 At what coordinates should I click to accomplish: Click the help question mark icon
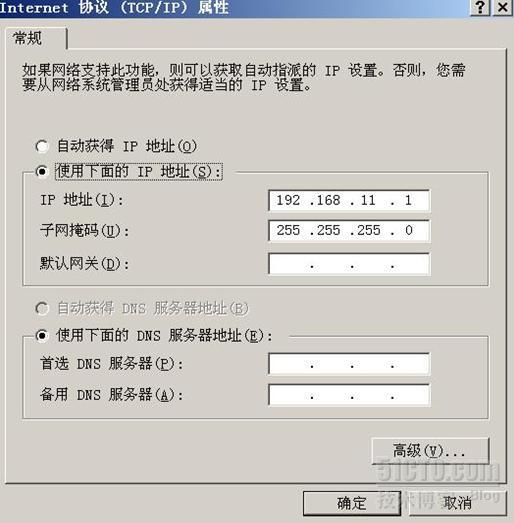click(x=480, y=7)
